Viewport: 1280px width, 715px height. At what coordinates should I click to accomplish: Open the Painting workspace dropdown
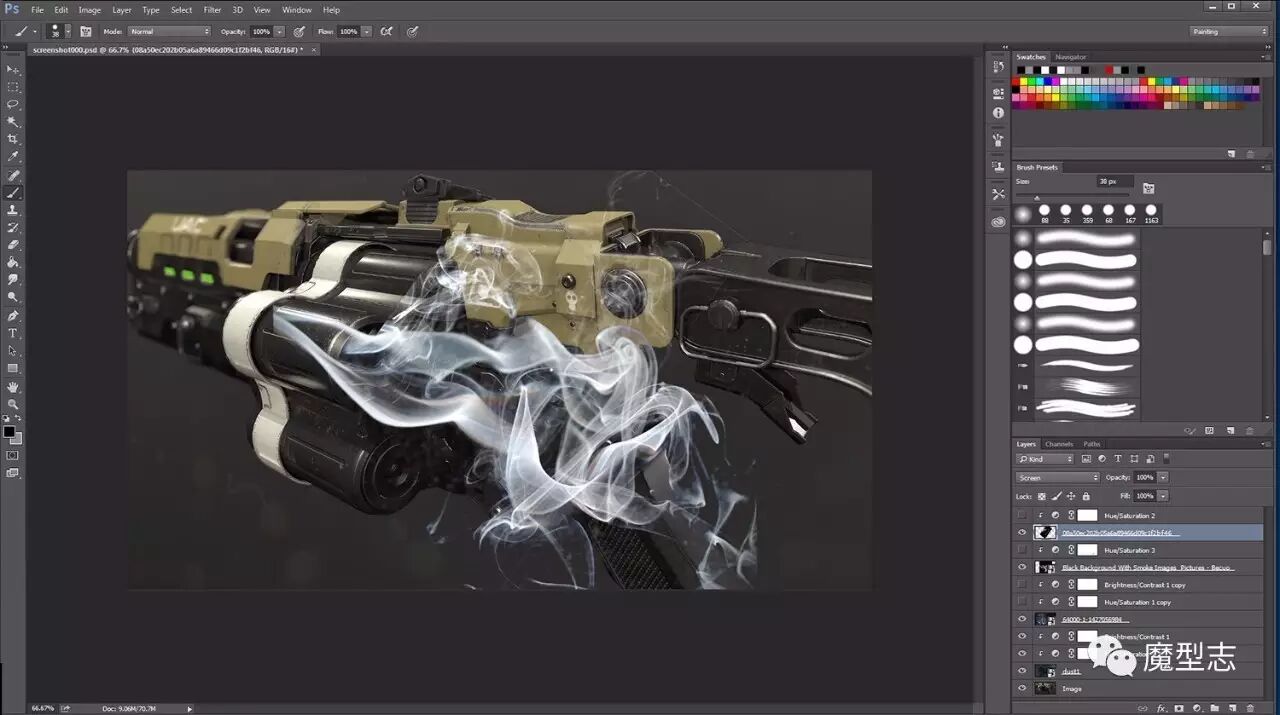[x=1229, y=31]
